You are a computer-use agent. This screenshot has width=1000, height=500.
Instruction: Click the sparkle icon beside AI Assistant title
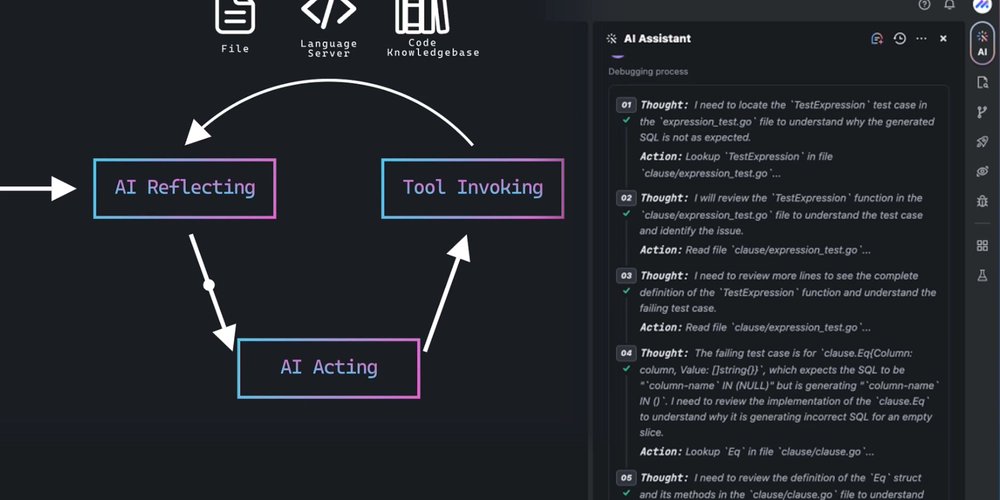612,38
